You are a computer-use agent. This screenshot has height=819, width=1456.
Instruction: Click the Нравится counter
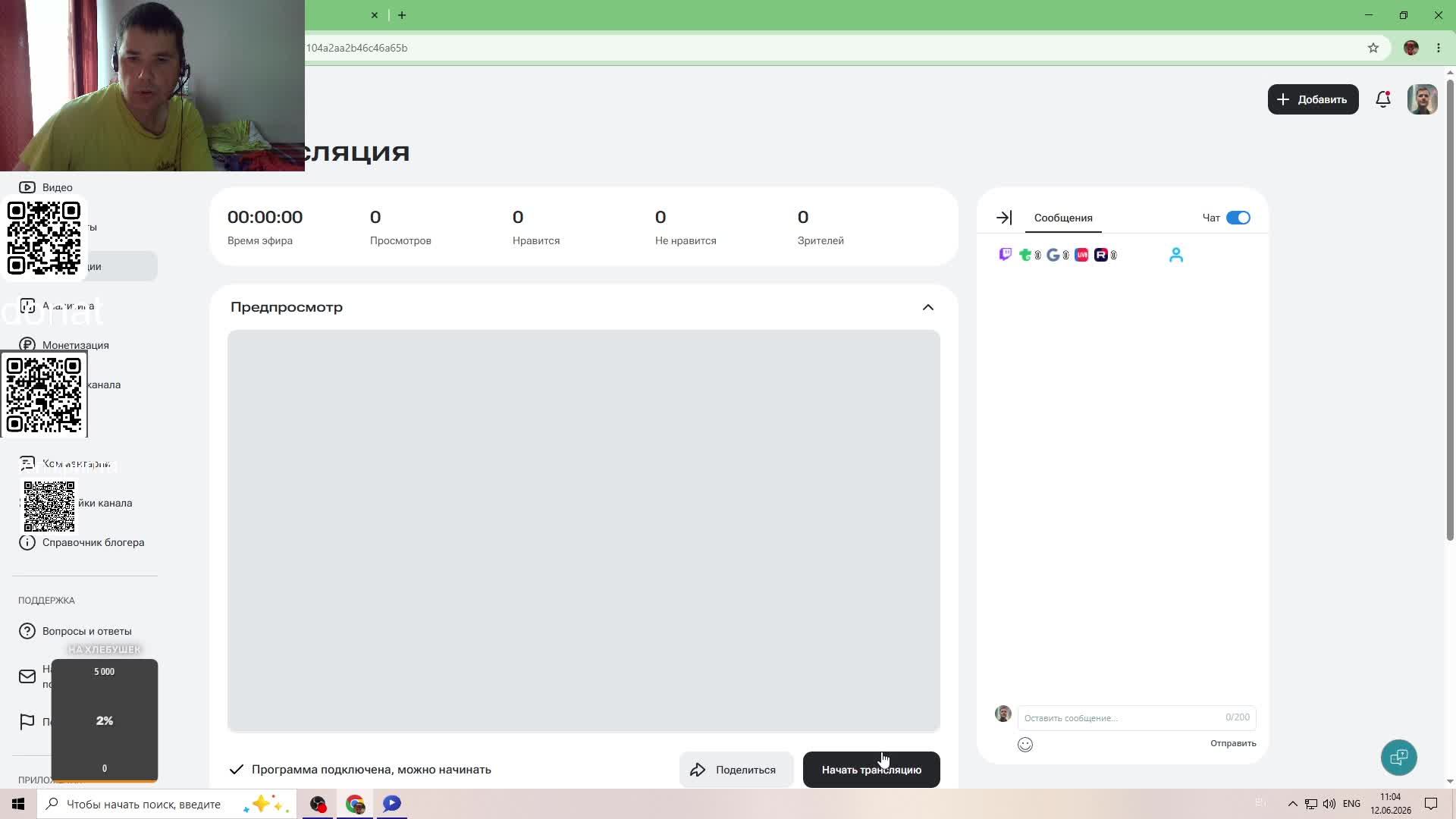point(536,227)
